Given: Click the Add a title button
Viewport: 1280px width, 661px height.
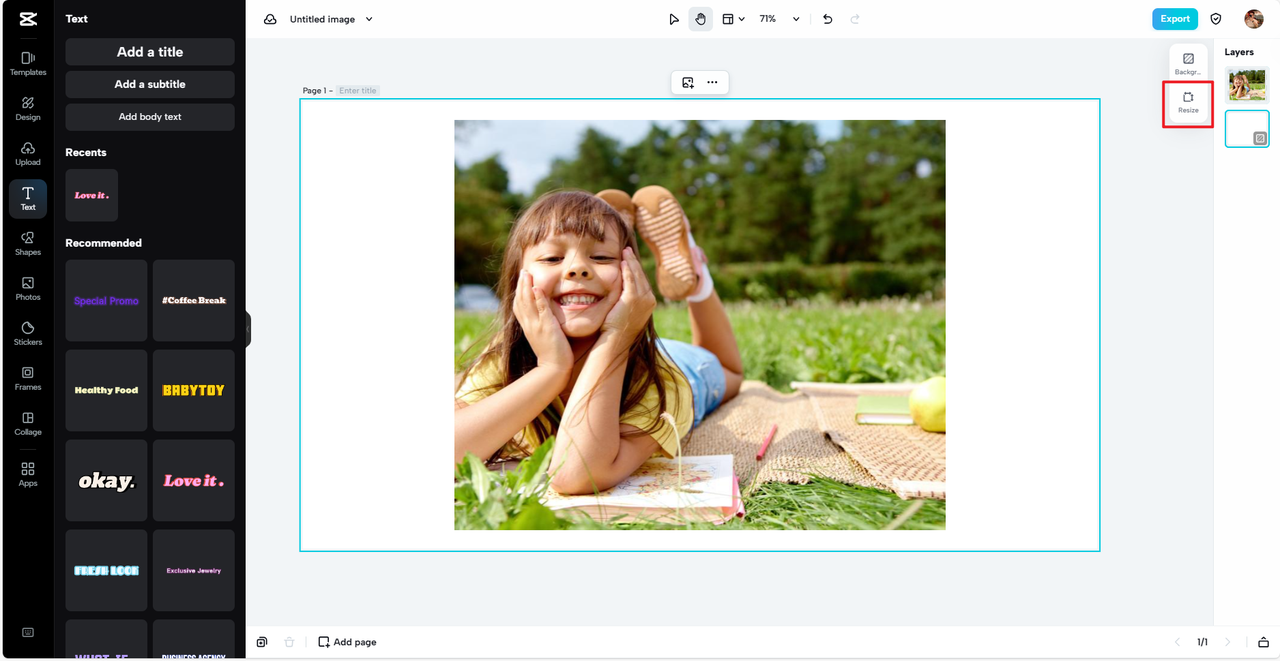Looking at the screenshot, I should pyautogui.click(x=150, y=52).
